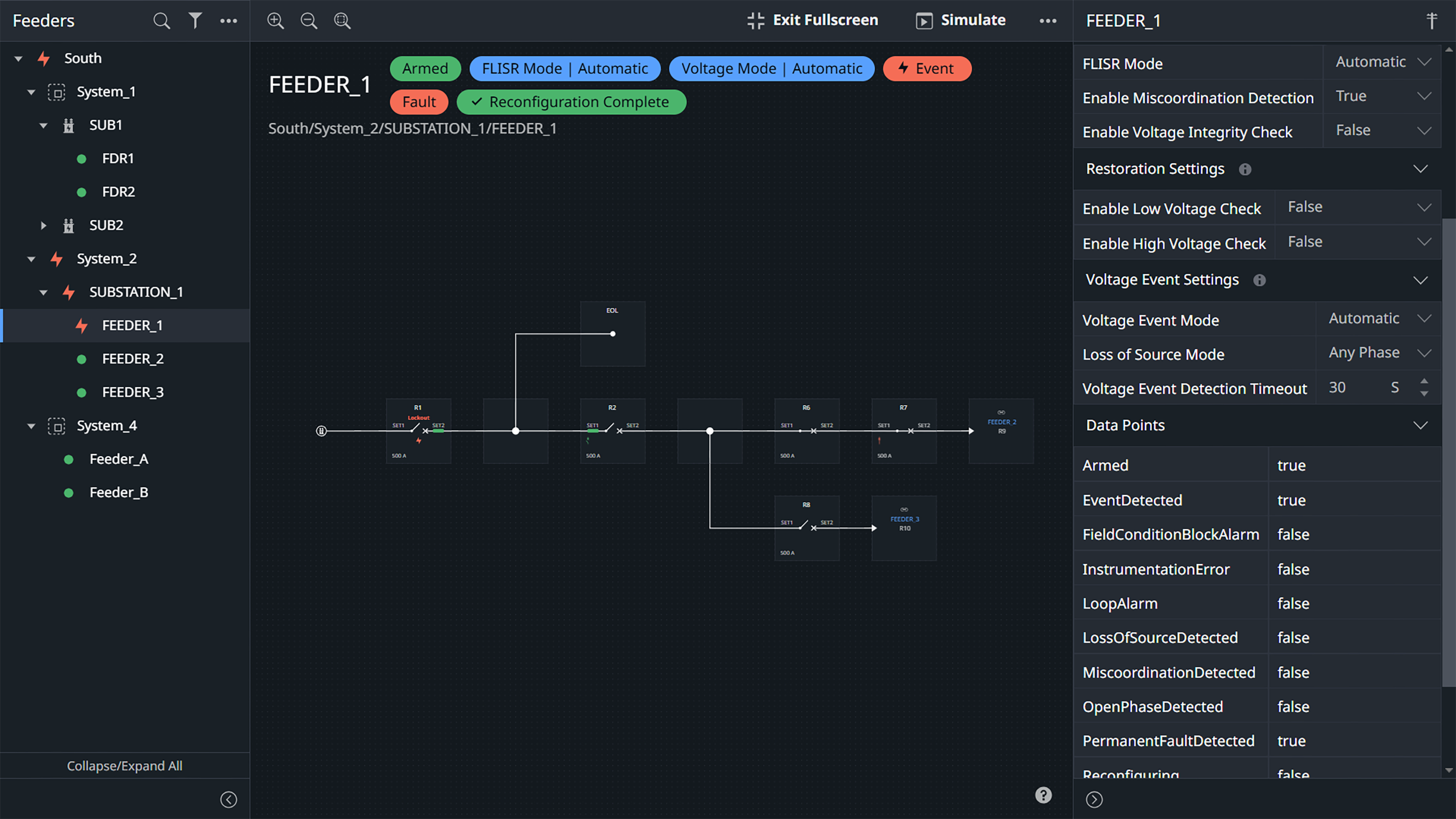The height and width of the screenshot is (819, 1456).
Task: Click Exit Fullscreen button
Action: 812,20
